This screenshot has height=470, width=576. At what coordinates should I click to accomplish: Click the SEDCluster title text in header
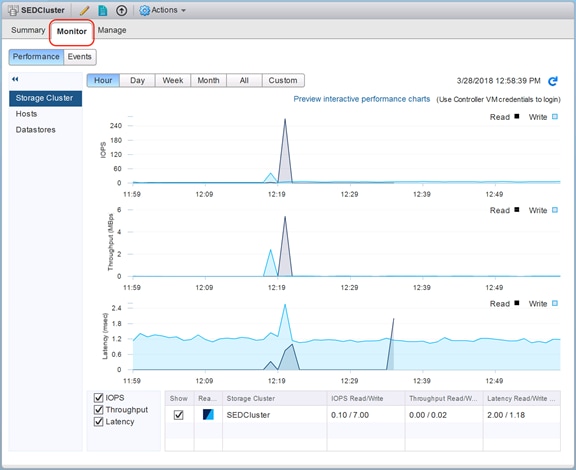(43, 10)
